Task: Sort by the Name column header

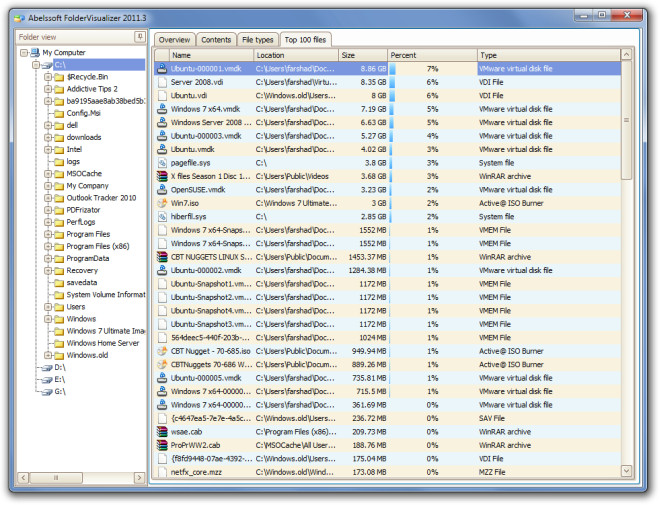Action: [x=211, y=55]
